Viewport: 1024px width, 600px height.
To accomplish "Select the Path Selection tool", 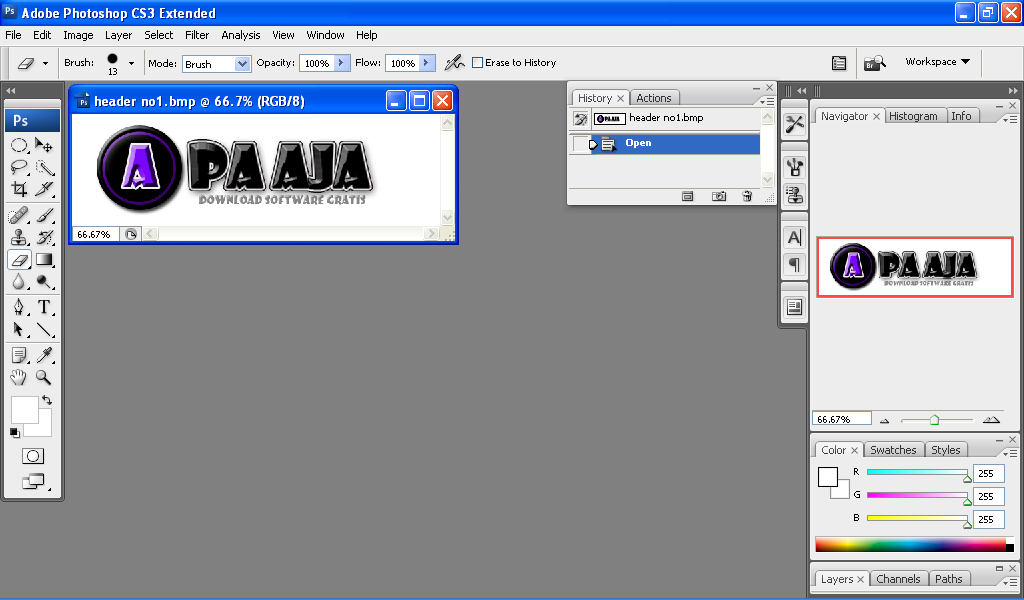I will click(x=19, y=330).
